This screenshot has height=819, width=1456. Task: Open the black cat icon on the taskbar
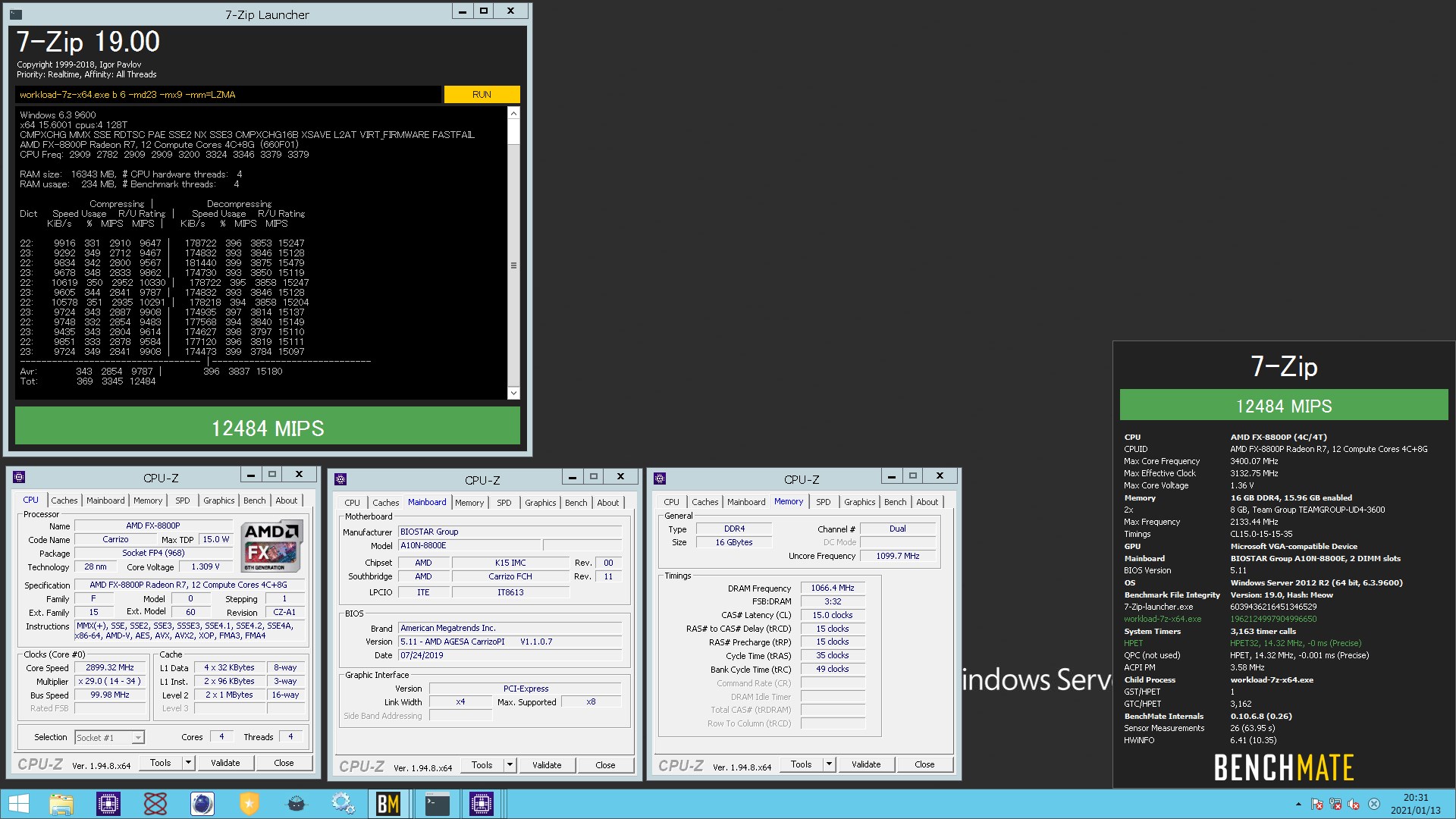pyautogui.click(x=297, y=804)
